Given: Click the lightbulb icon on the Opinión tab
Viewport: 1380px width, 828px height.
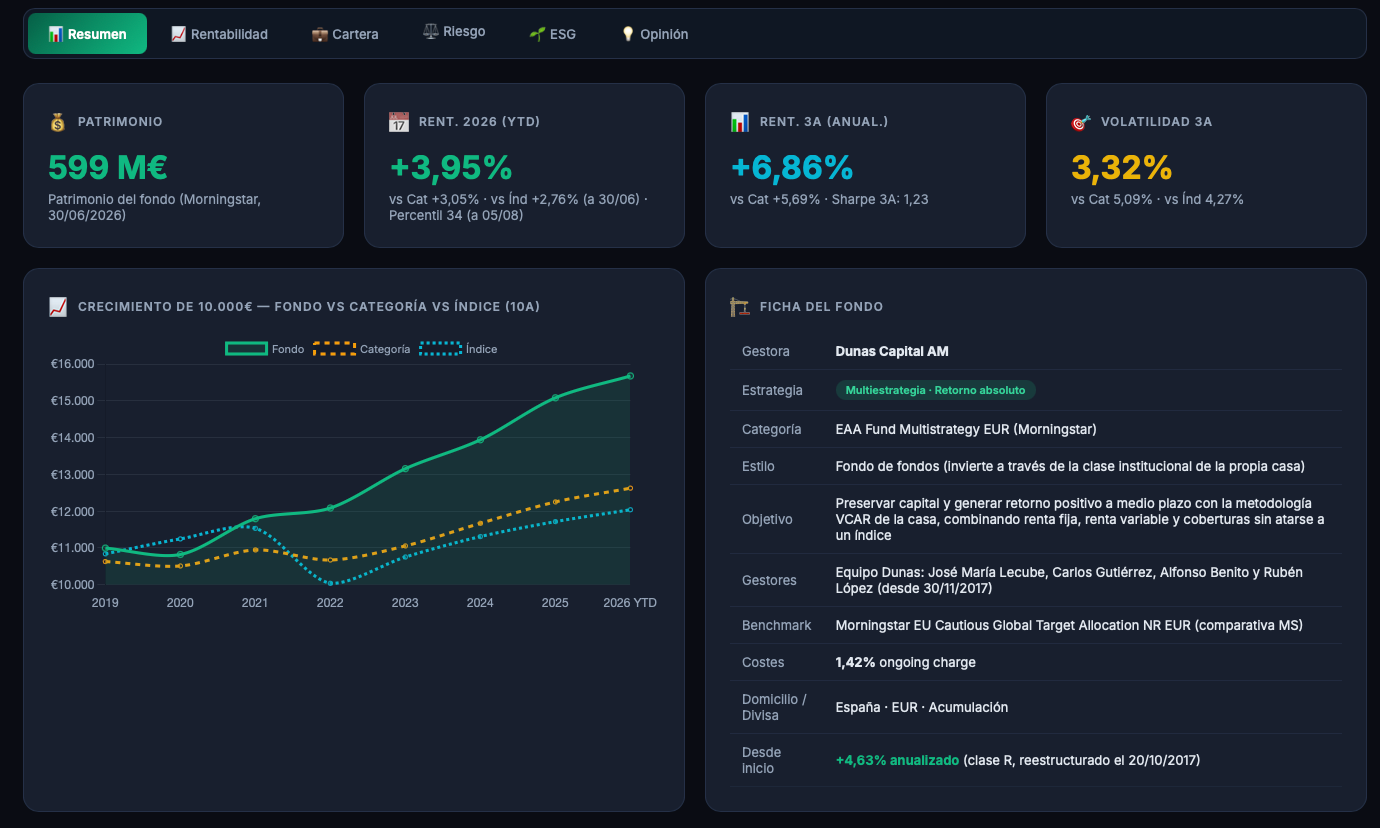Looking at the screenshot, I should (628, 34).
